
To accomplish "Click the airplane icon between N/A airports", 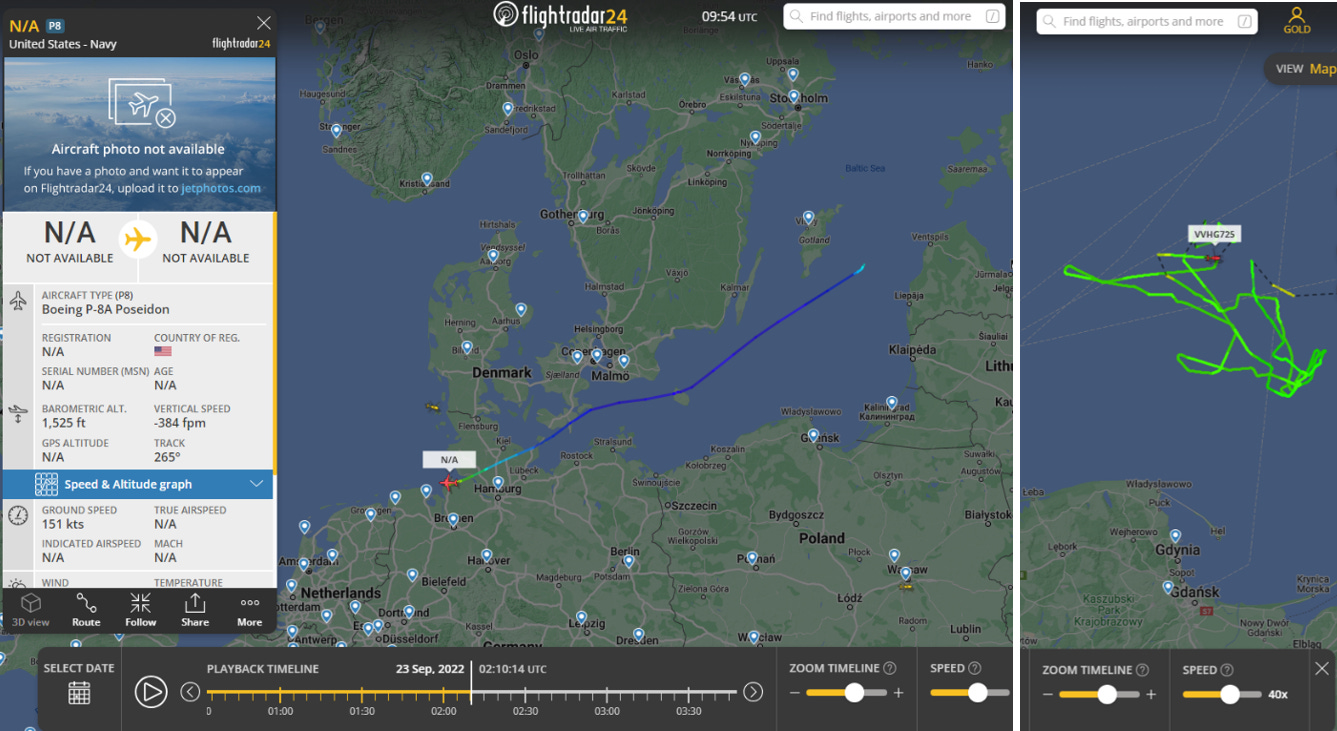I will click(138, 240).
